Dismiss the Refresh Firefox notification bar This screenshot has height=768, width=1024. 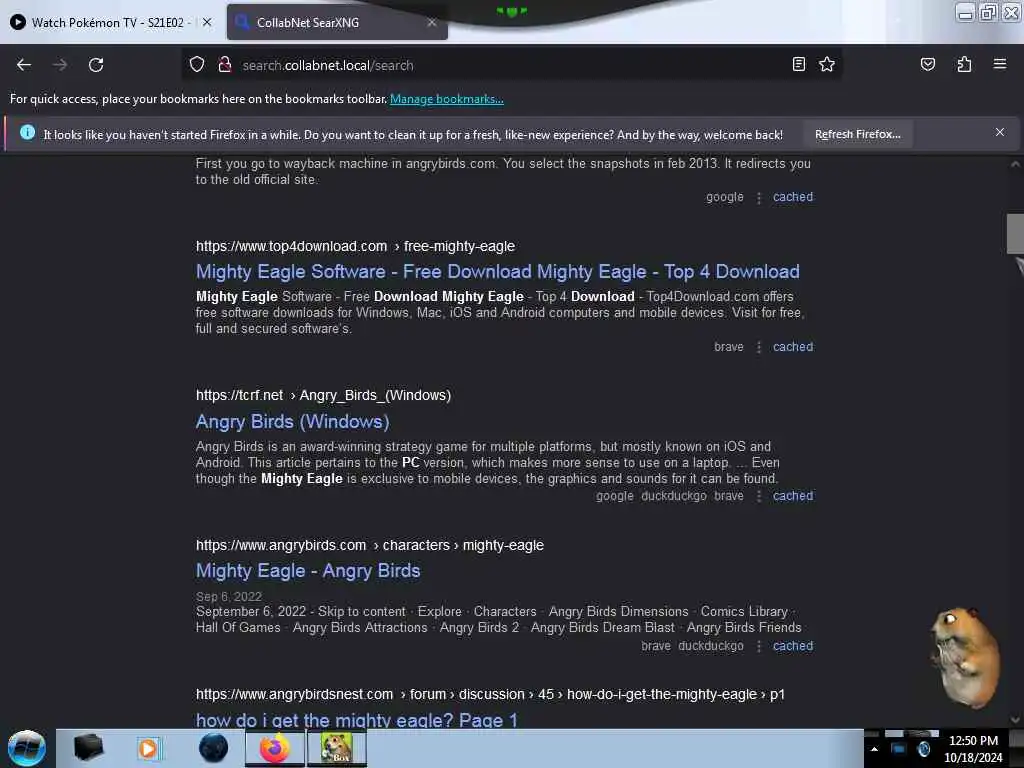(1000, 133)
